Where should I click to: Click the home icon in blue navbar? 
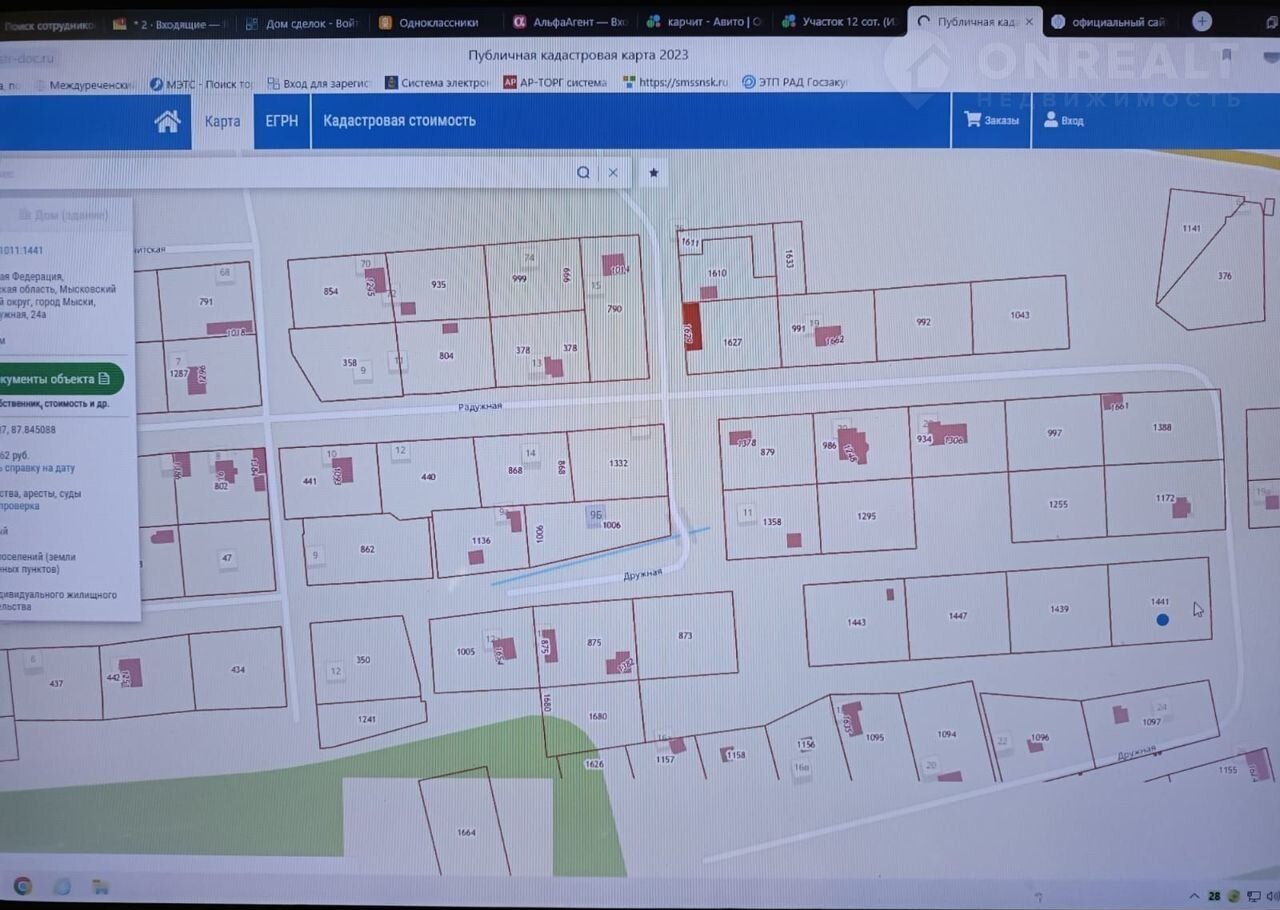click(x=167, y=121)
